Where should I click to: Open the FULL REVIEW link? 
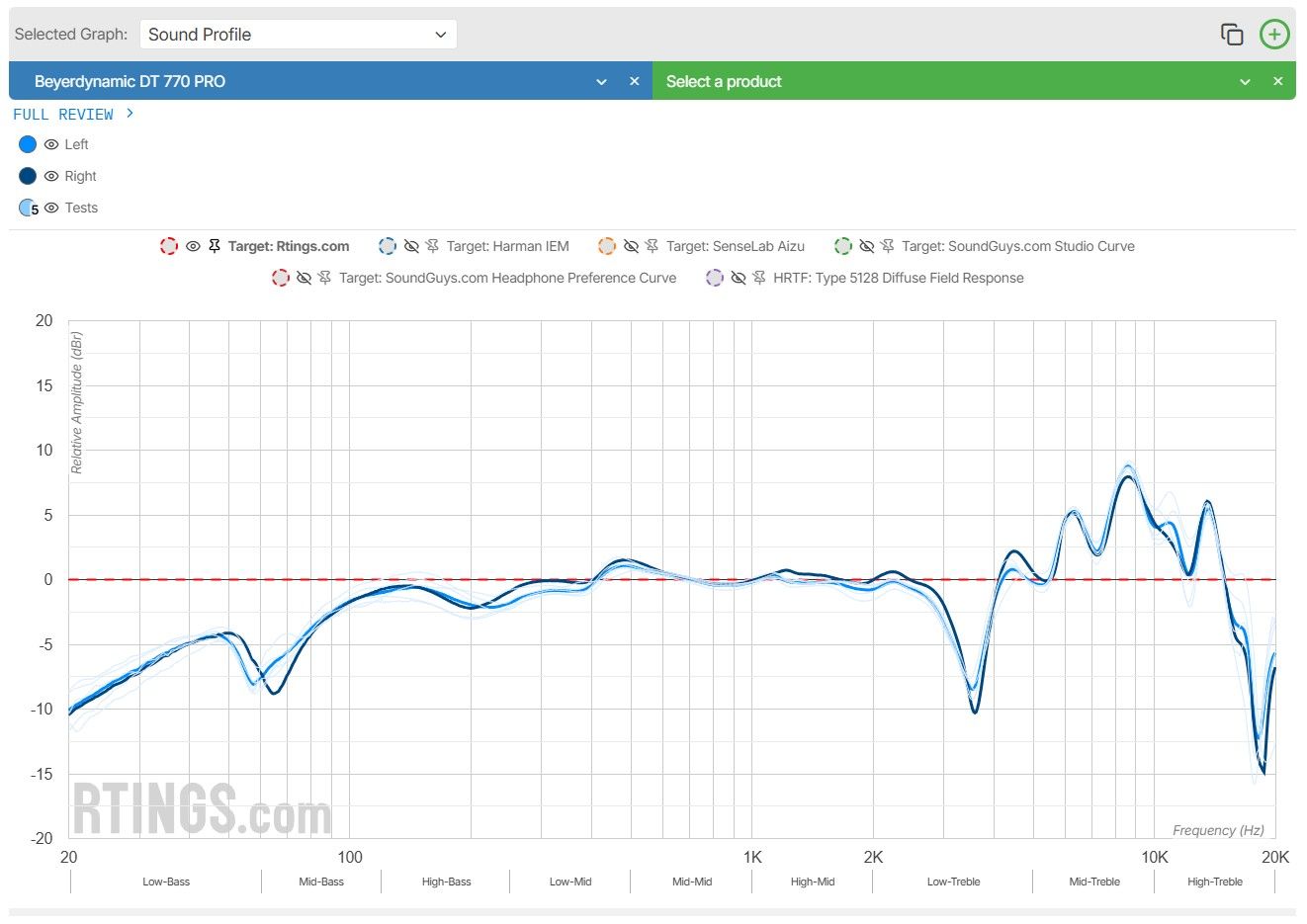pos(73,115)
